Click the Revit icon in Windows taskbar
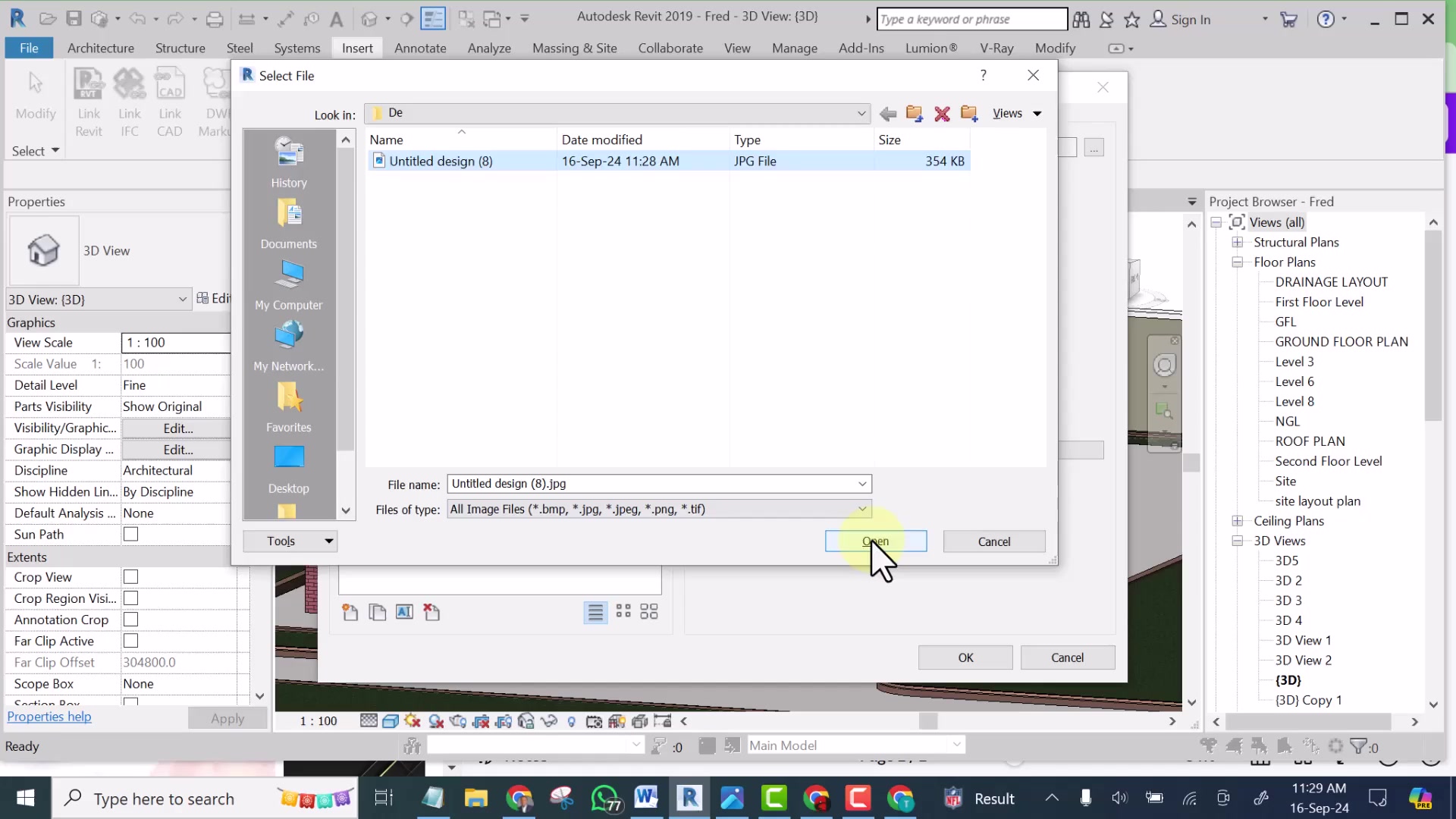Viewport: 1456px width, 819px height. point(689,798)
